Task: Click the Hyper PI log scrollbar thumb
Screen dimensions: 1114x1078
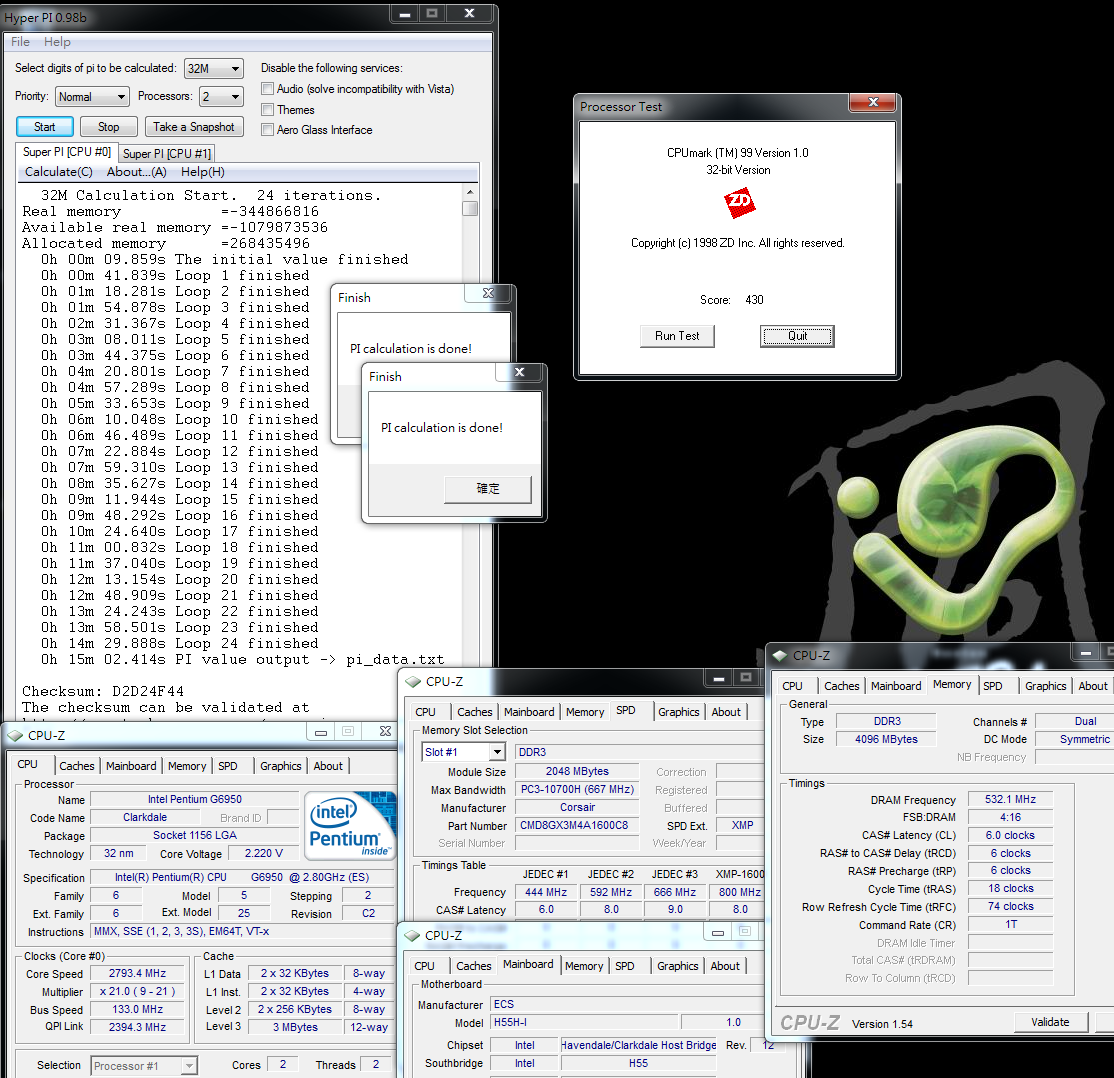Action: pyautogui.click(x=470, y=208)
